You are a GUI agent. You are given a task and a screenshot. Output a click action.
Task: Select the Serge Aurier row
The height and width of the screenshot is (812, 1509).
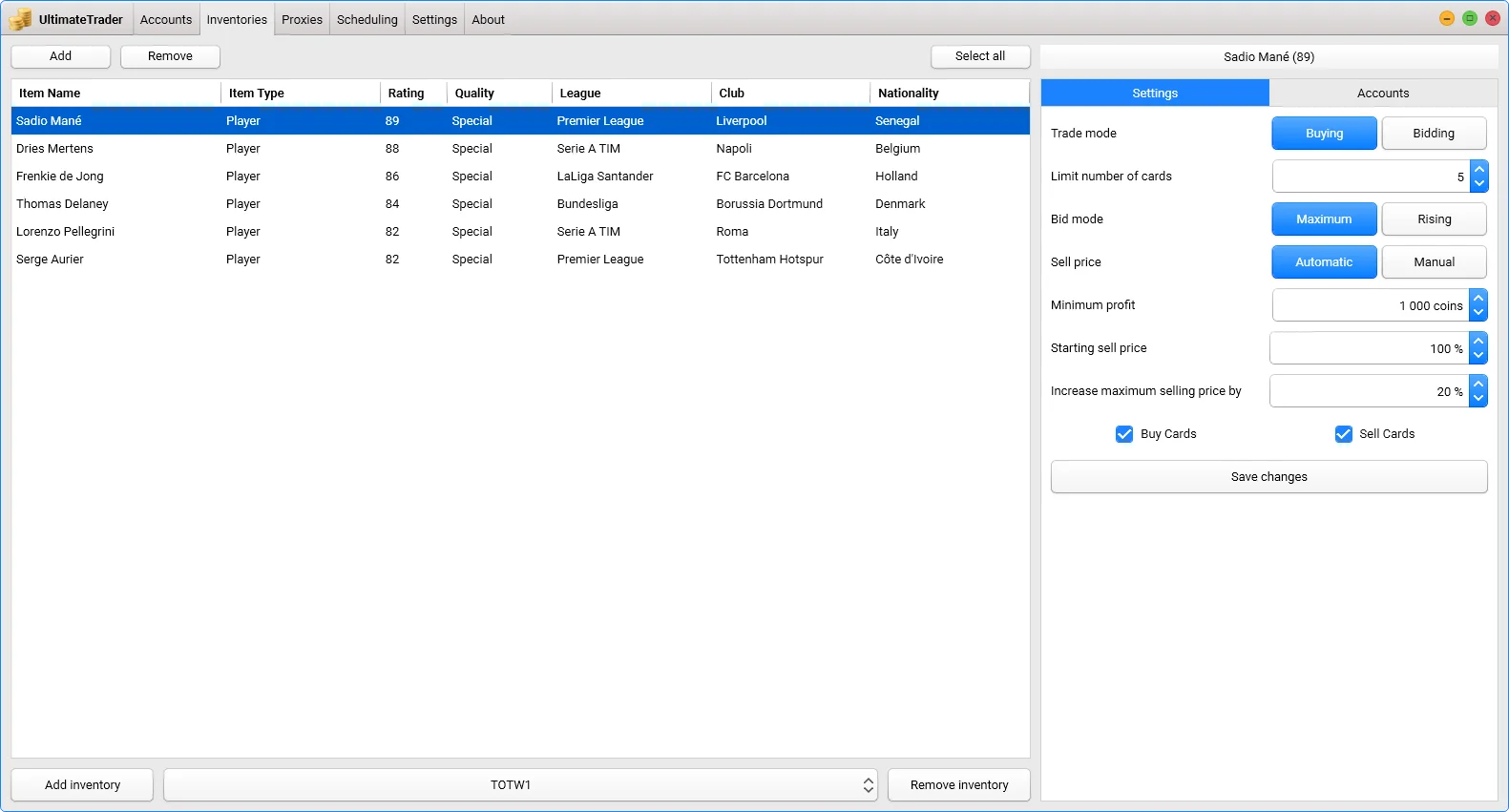point(520,260)
